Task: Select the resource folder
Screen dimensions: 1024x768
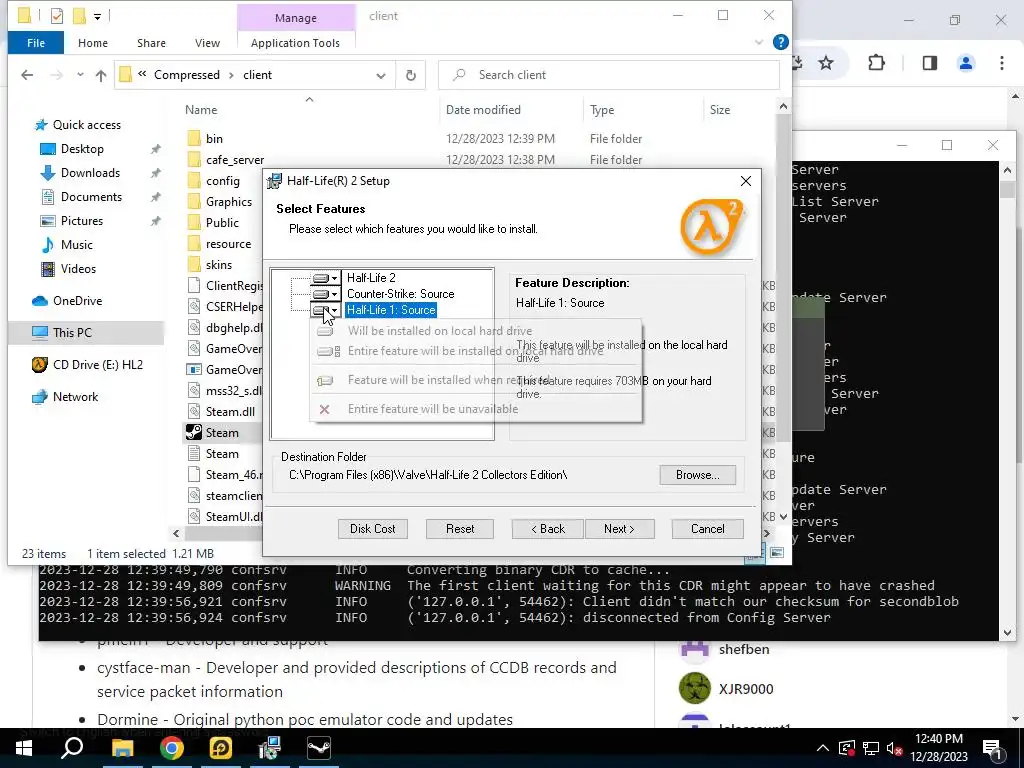Action: [228, 244]
